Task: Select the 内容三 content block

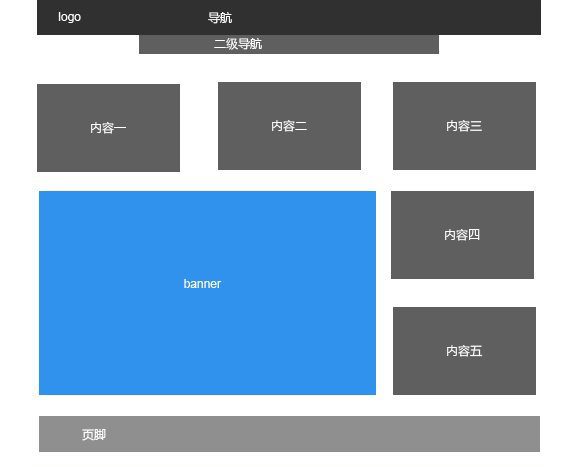Action: coord(464,126)
